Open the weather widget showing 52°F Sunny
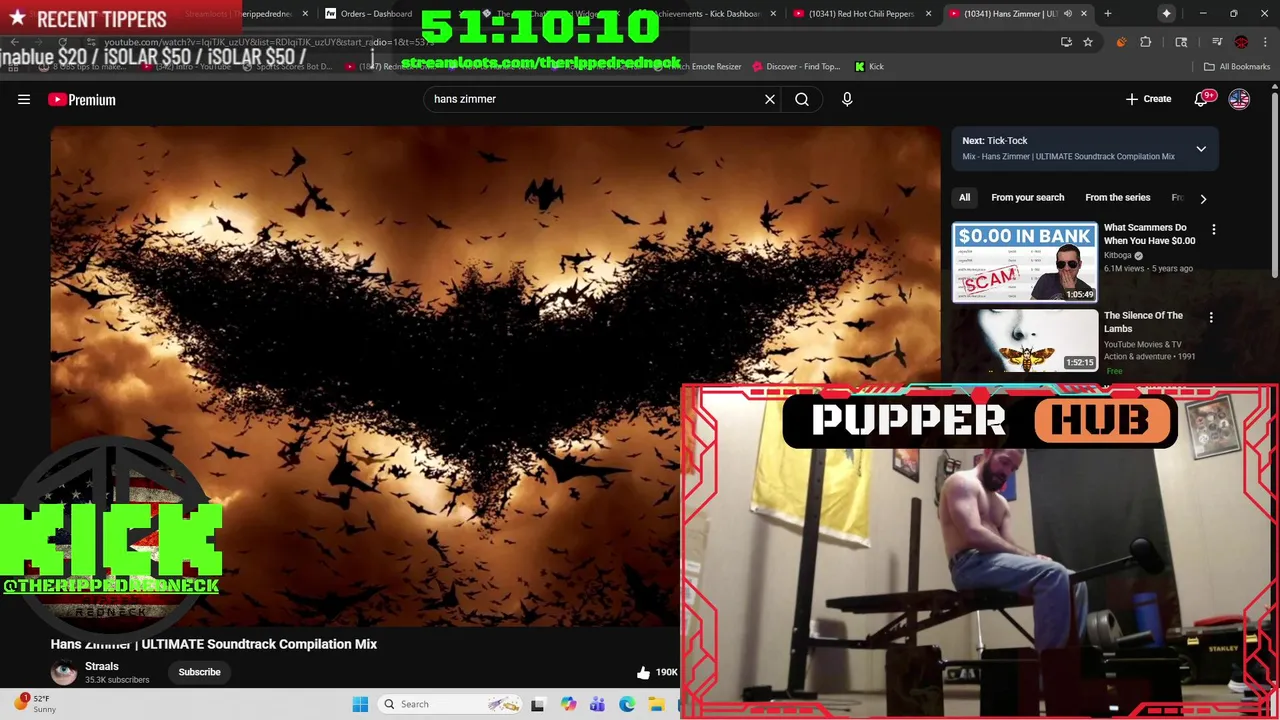The height and width of the screenshot is (720, 1280). click(x=36, y=704)
